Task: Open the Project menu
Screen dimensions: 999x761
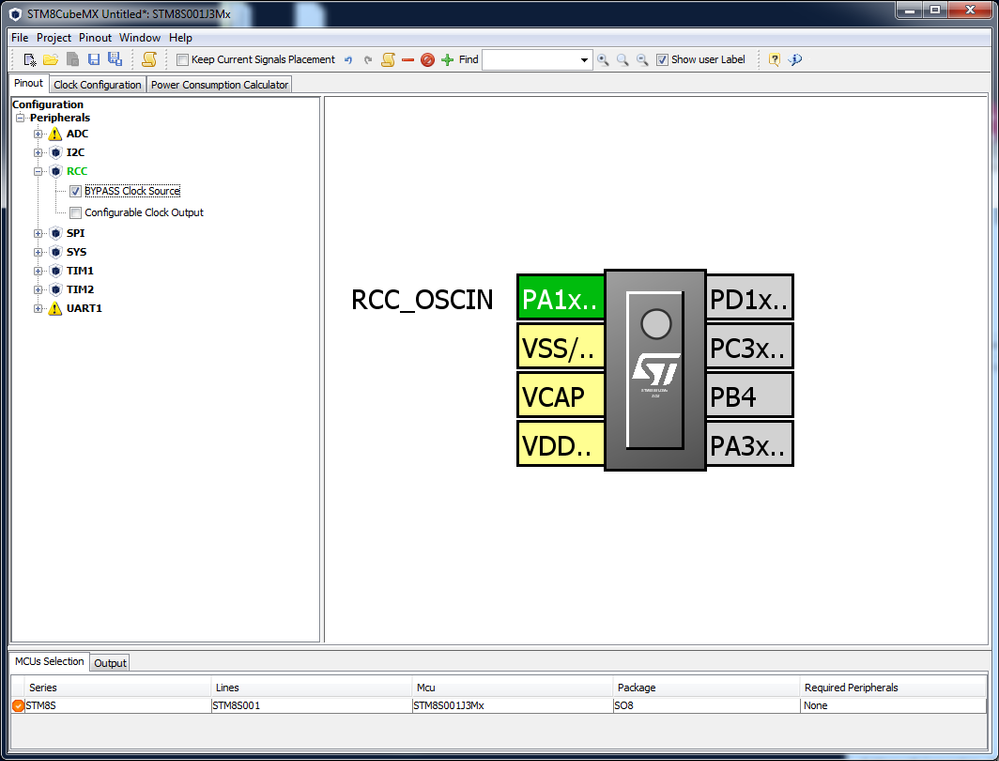Action: [54, 38]
